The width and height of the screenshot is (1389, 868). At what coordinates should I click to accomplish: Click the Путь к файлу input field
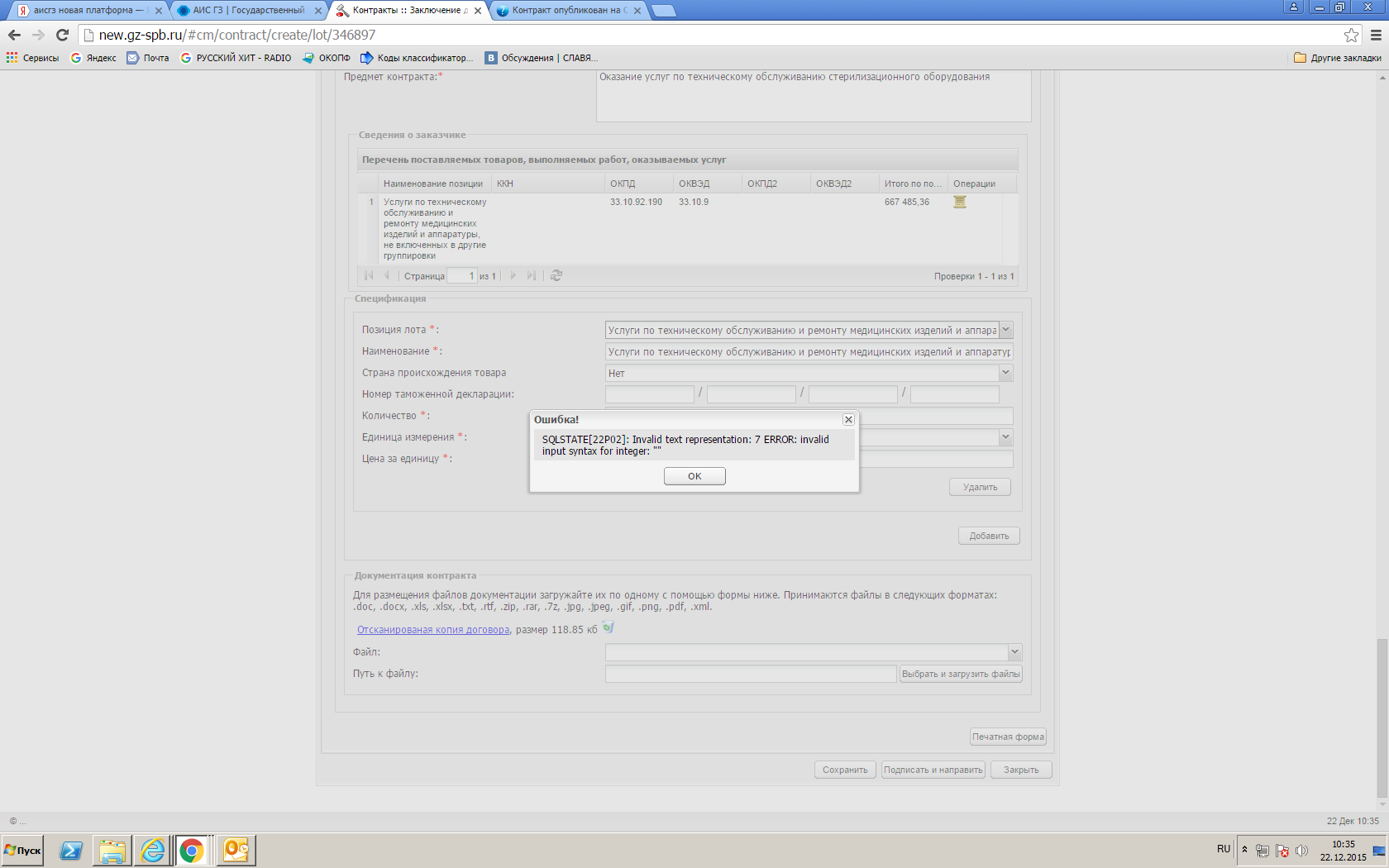751,674
